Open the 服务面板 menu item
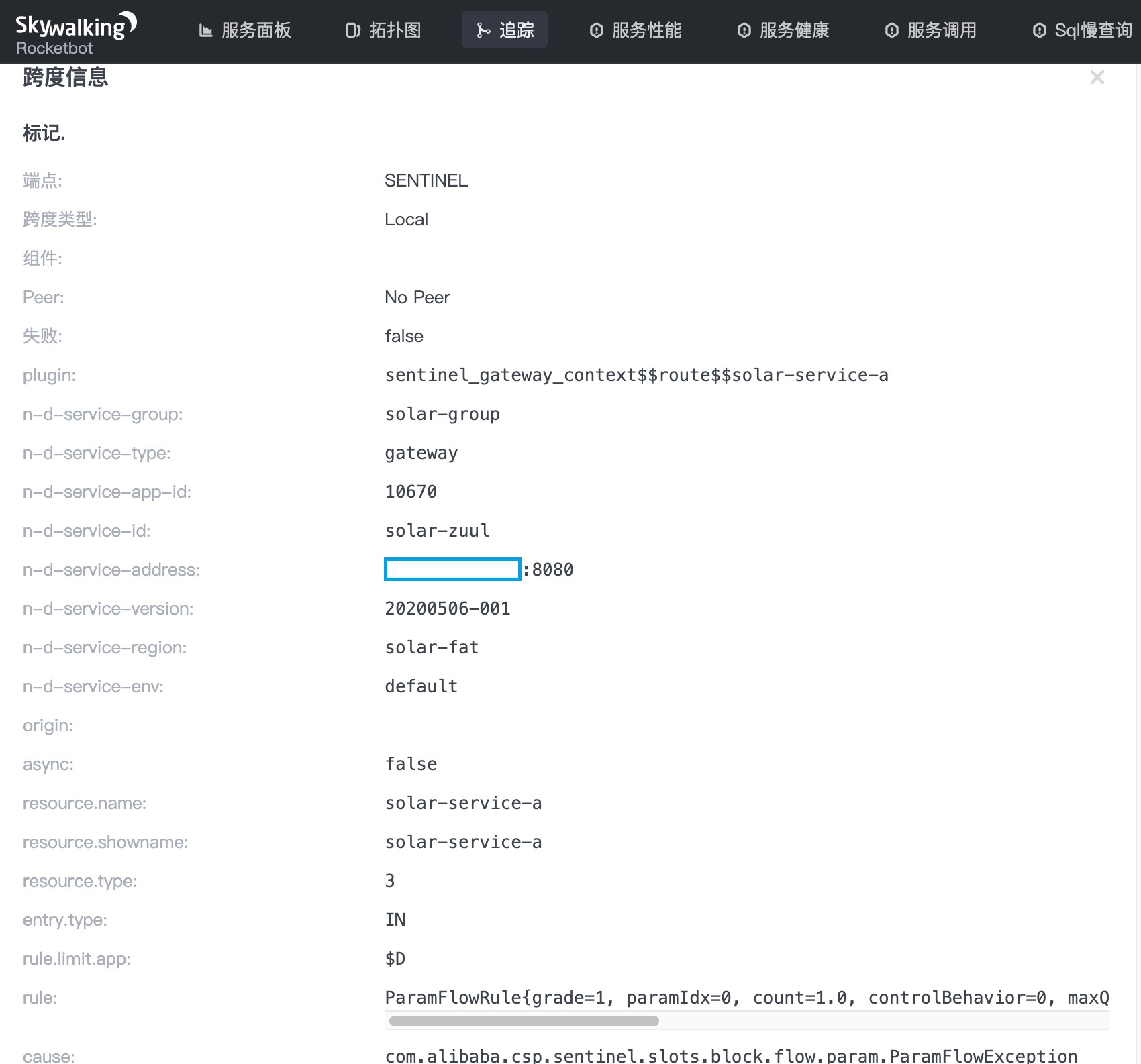This screenshot has width=1141, height=1064. coord(256,30)
